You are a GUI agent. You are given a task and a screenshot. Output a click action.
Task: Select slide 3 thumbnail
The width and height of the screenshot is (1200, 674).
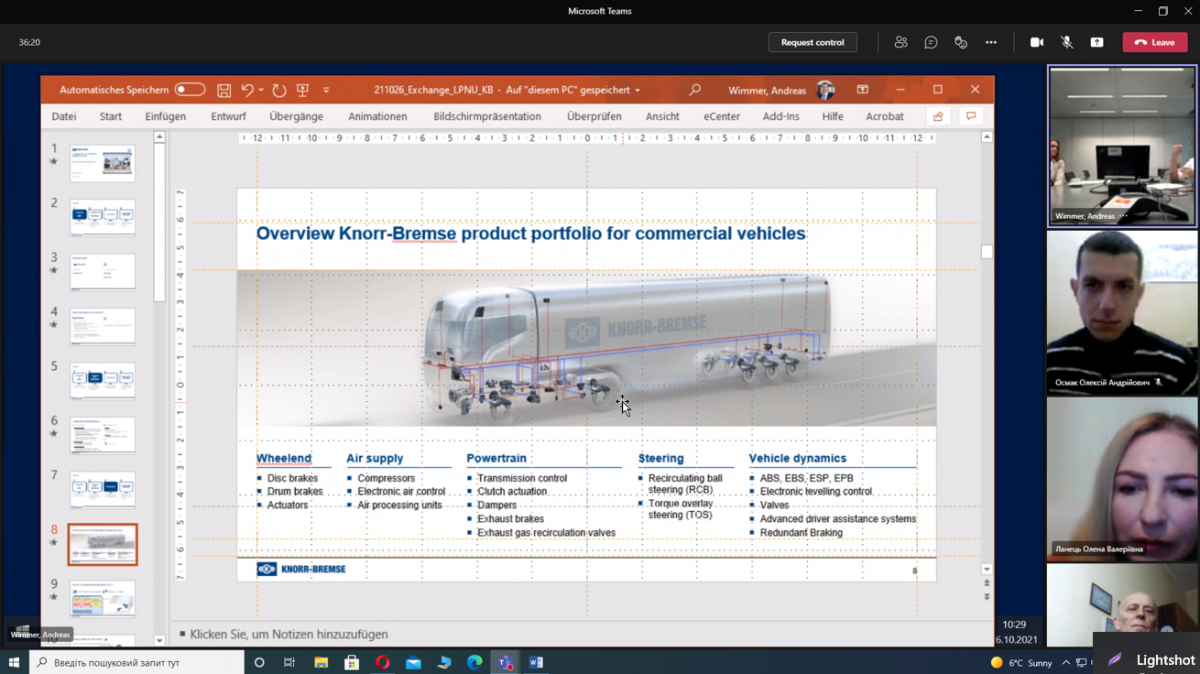pyautogui.click(x=102, y=271)
